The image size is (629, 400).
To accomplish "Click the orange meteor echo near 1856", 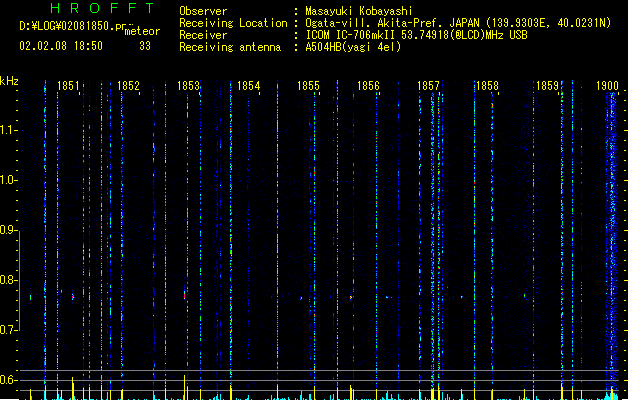I will (351, 297).
